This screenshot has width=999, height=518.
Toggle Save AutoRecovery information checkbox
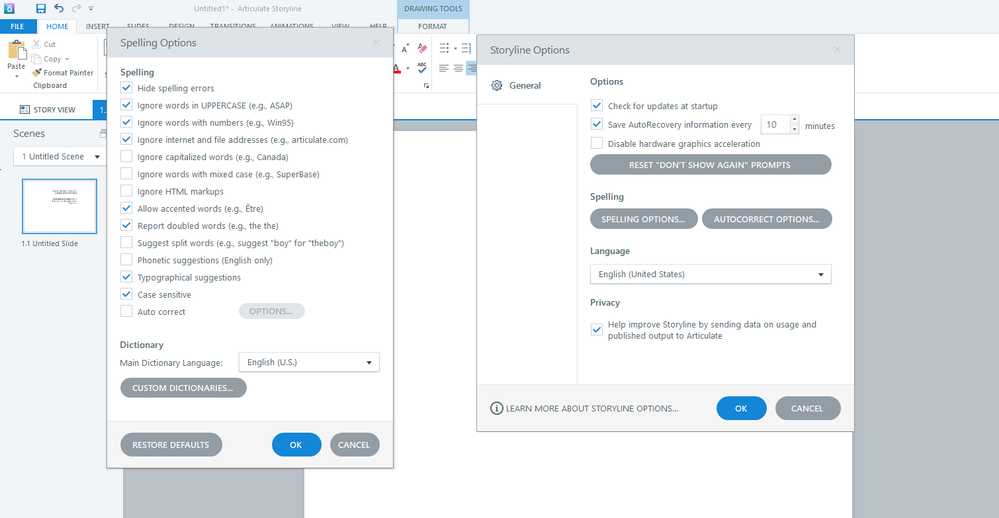(596, 124)
